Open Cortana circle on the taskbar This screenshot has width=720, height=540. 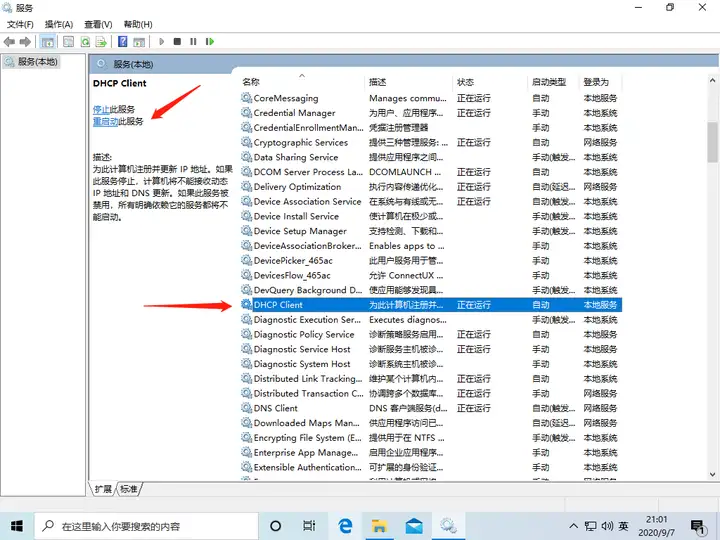point(276,526)
